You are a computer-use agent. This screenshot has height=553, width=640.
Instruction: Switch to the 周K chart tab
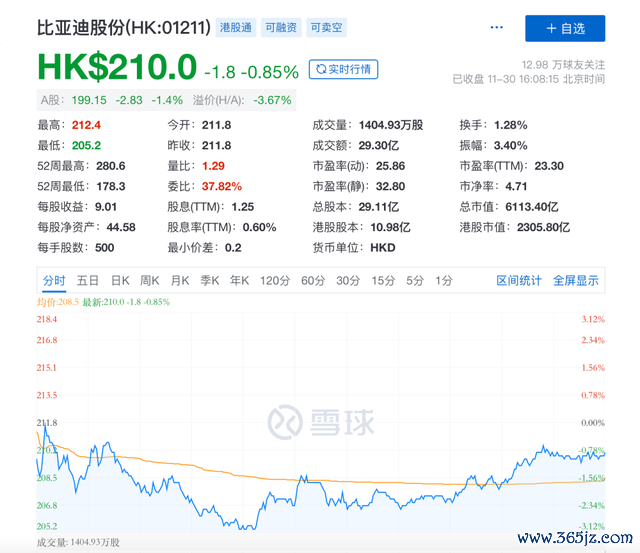tap(149, 280)
